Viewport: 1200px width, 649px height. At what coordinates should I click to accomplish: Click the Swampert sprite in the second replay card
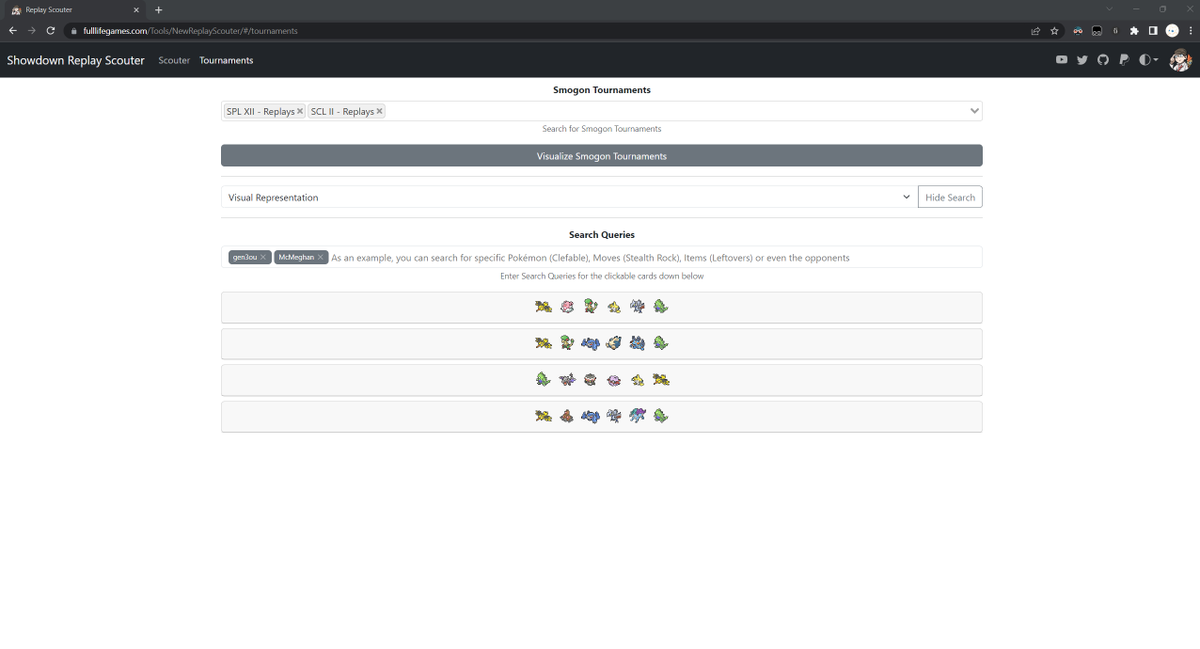click(x=590, y=342)
